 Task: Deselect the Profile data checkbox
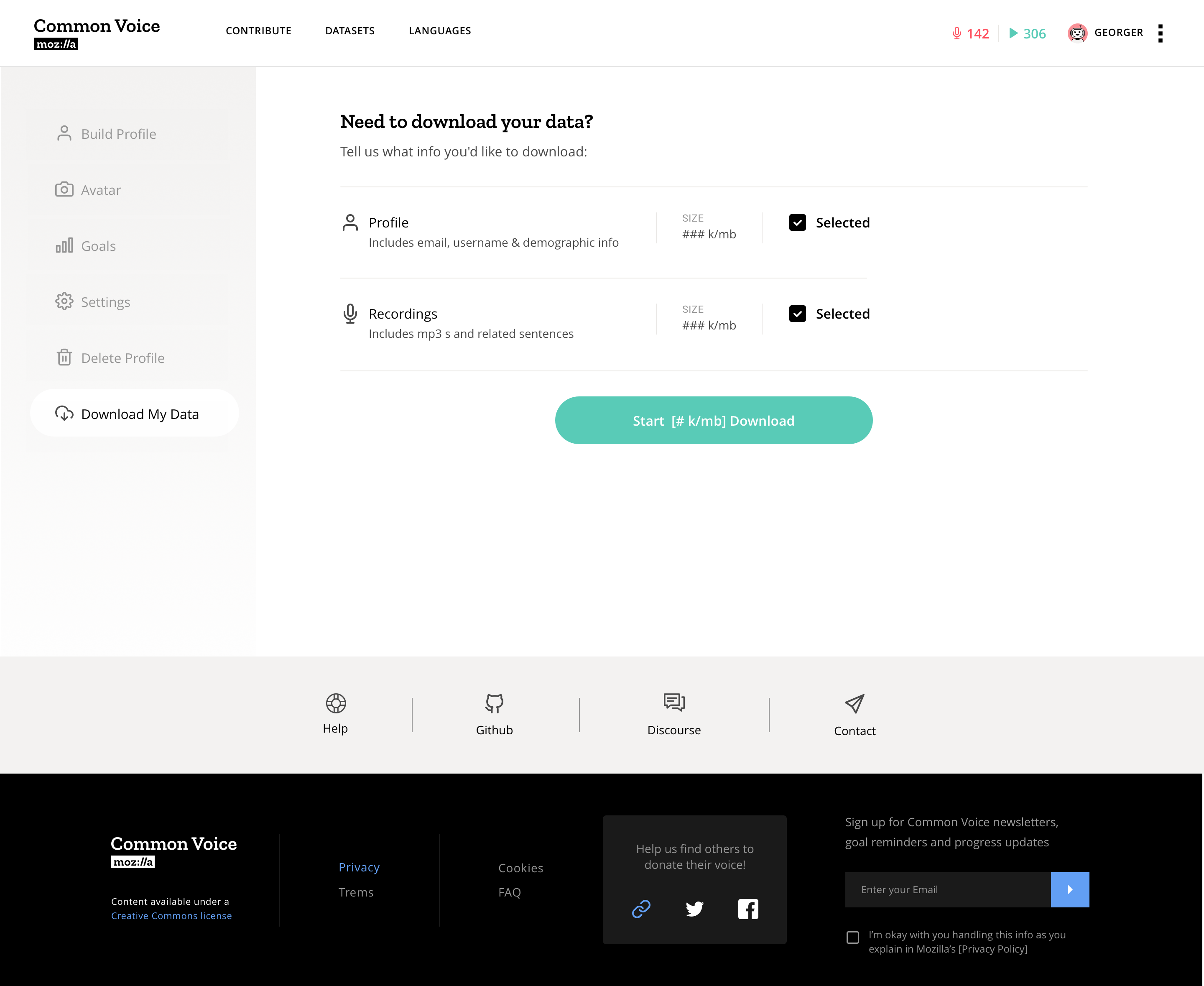[x=798, y=222]
